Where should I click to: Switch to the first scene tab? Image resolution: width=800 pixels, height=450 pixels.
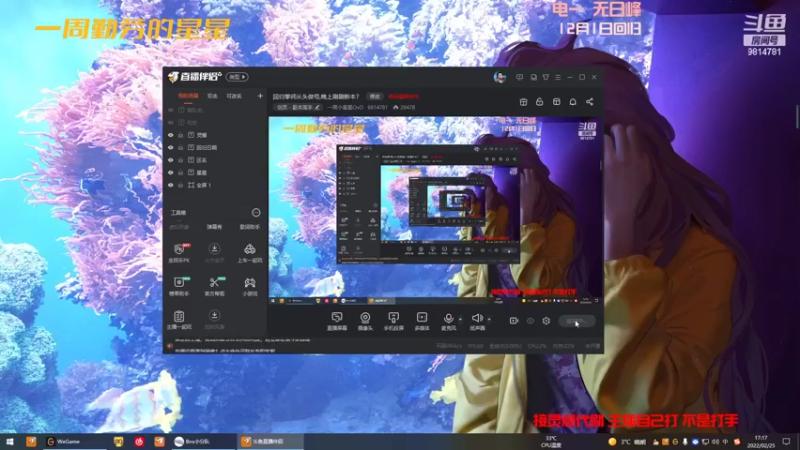coord(188,96)
